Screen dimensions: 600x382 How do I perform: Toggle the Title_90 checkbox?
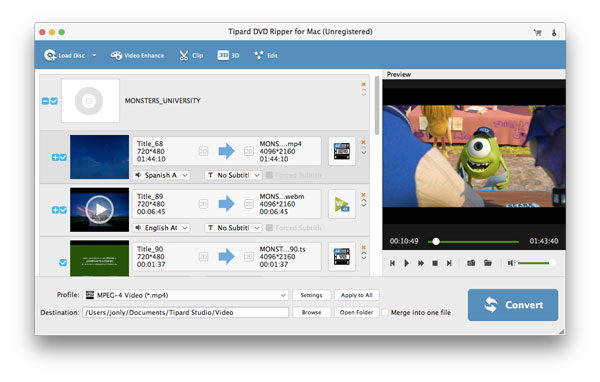(x=63, y=263)
